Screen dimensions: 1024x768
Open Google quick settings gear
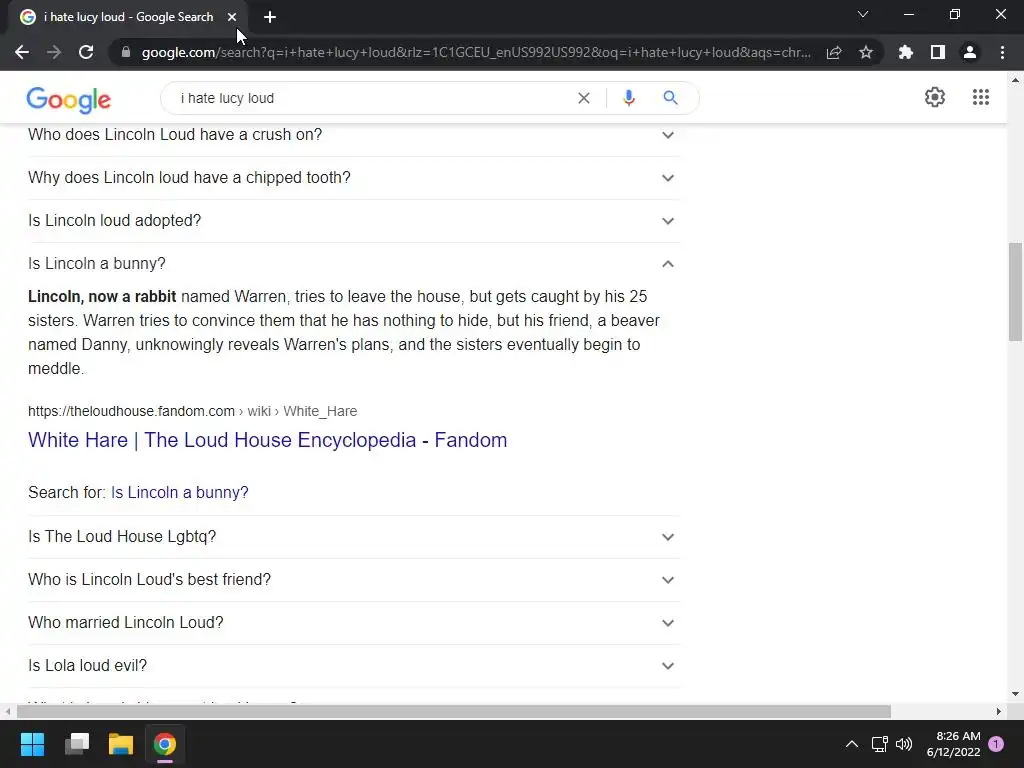point(935,97)
